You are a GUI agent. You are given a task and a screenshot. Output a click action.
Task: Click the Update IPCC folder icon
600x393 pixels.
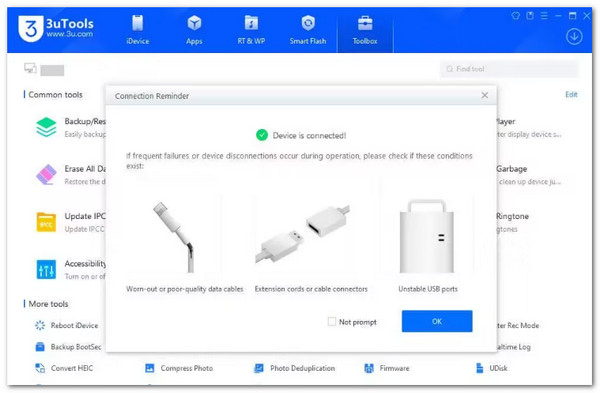(x=46, y=222)
